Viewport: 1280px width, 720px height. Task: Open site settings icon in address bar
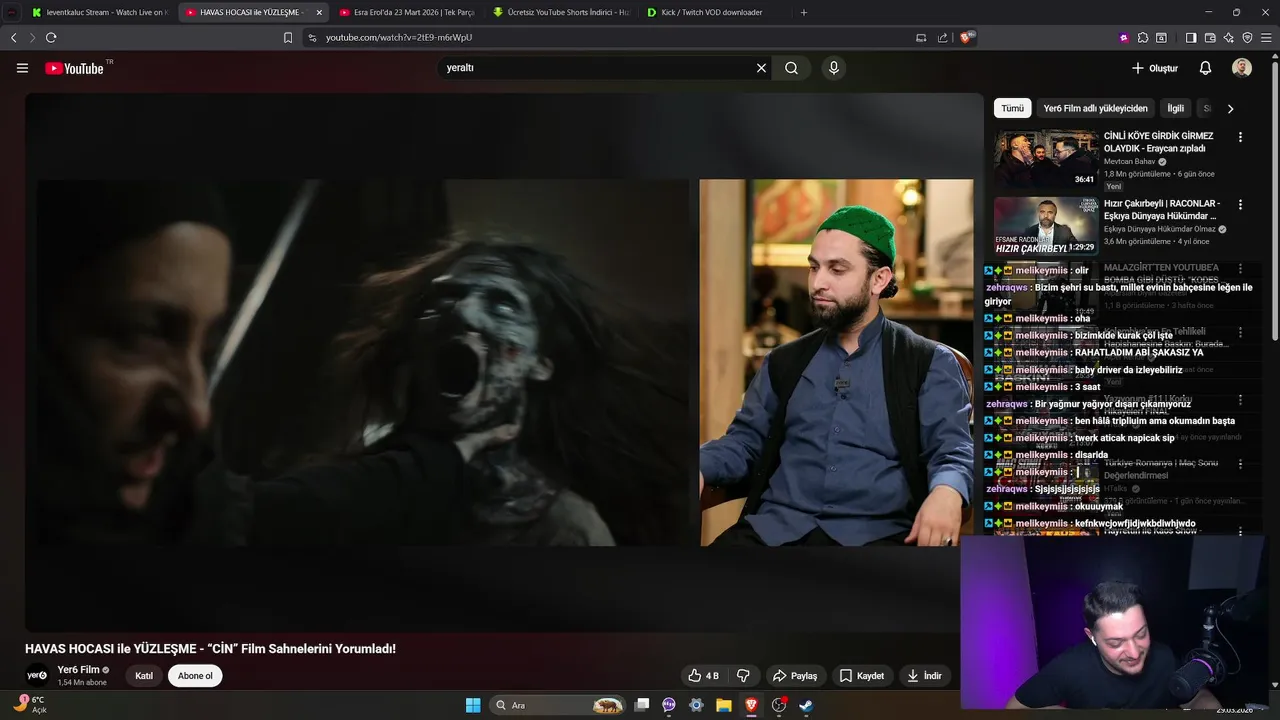tap(312, 37)
